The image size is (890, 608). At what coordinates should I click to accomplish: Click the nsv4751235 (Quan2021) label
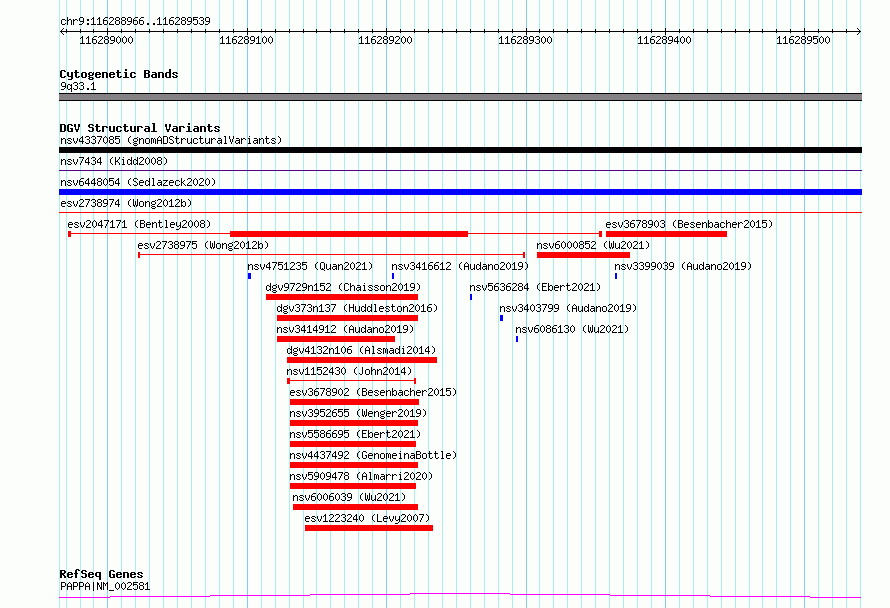tap(310, 266)
